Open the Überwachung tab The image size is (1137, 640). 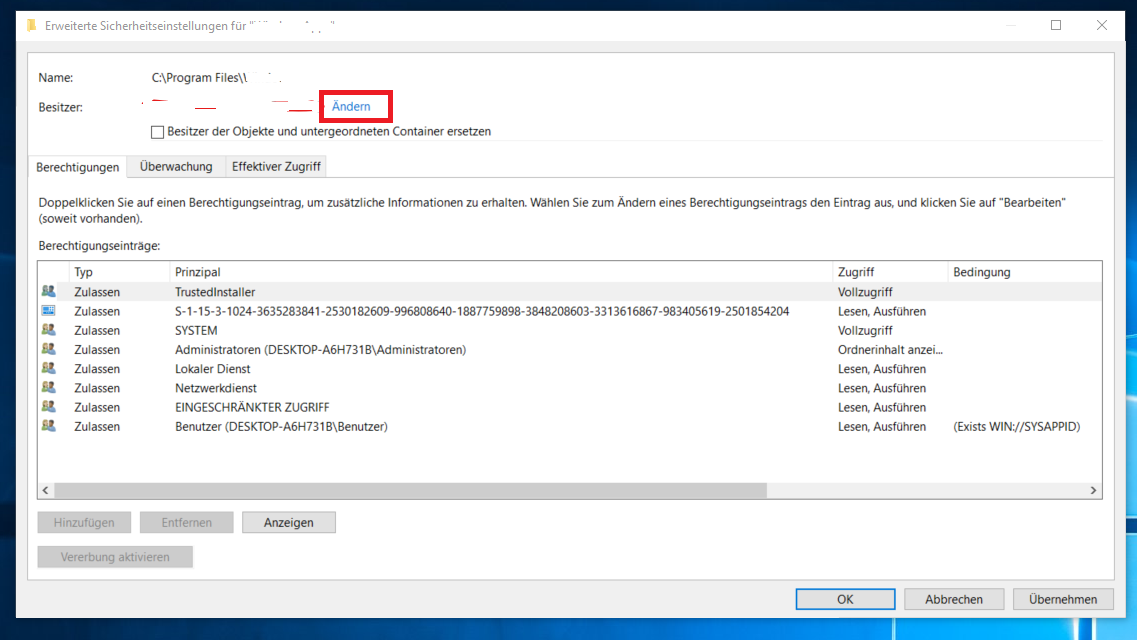176,166
